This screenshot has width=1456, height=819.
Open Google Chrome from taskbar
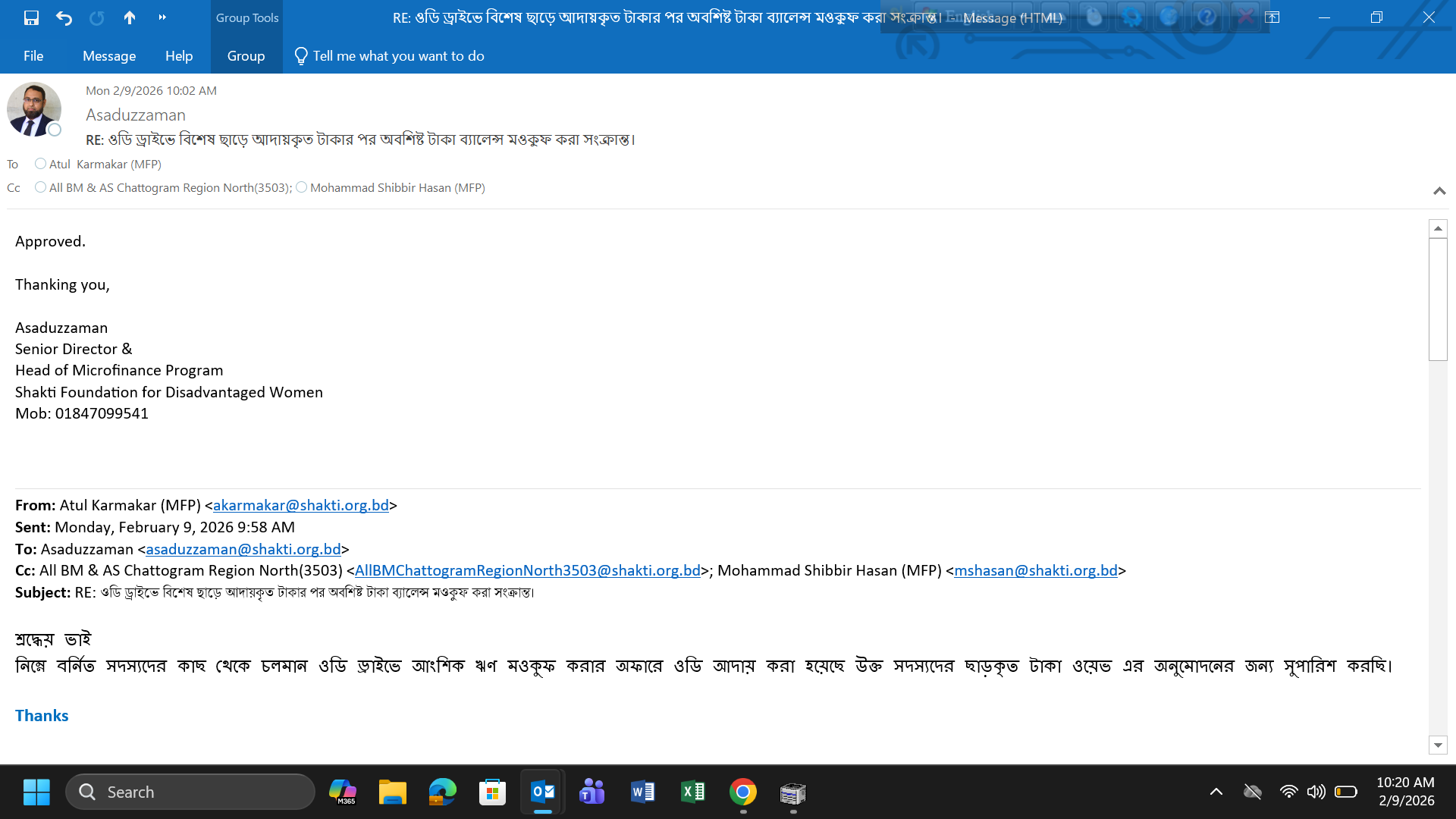(x=742, y=792)
